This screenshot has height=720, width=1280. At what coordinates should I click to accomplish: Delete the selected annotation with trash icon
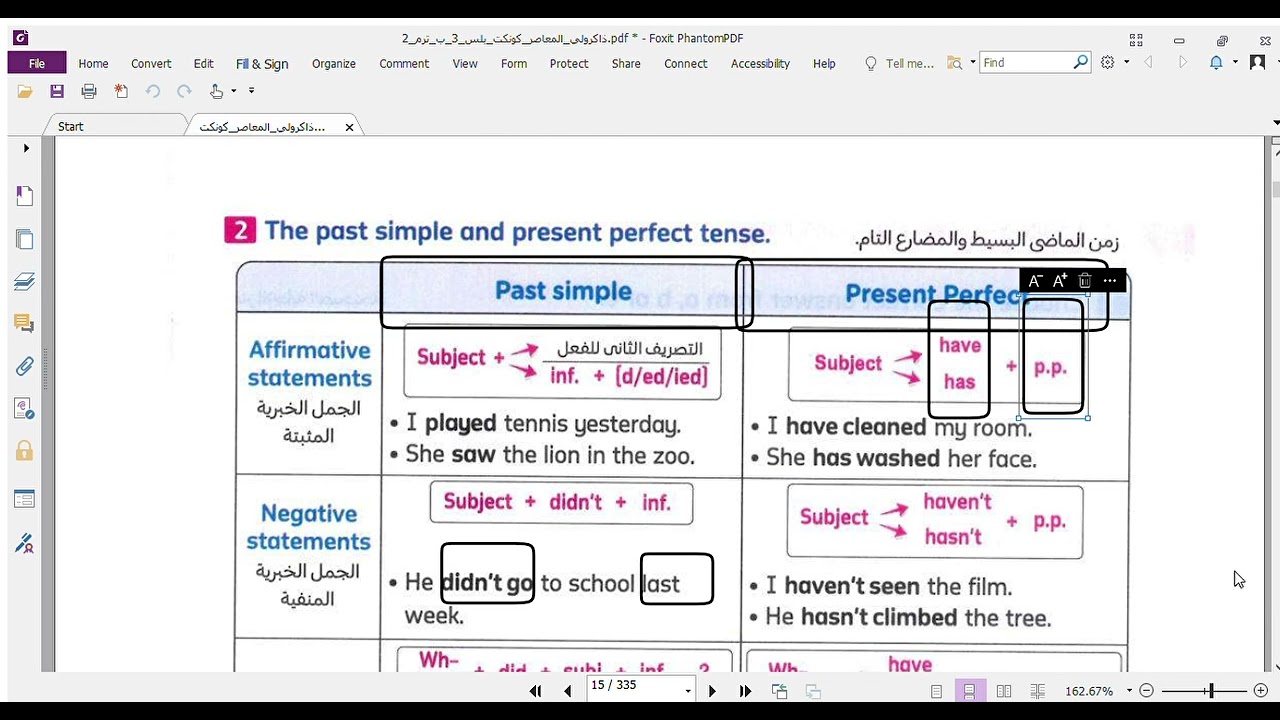coord(1085,281)
